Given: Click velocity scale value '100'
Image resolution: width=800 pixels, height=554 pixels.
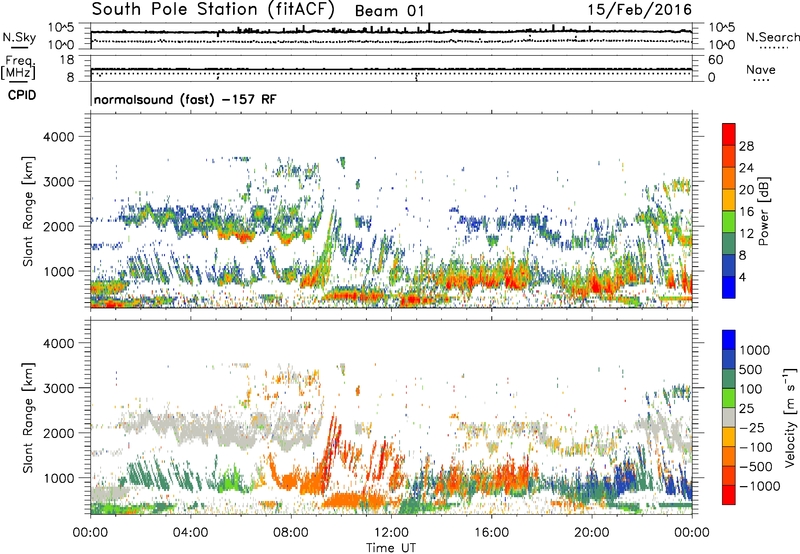Looking at the screenshot, I should click(x=751, y=389).
